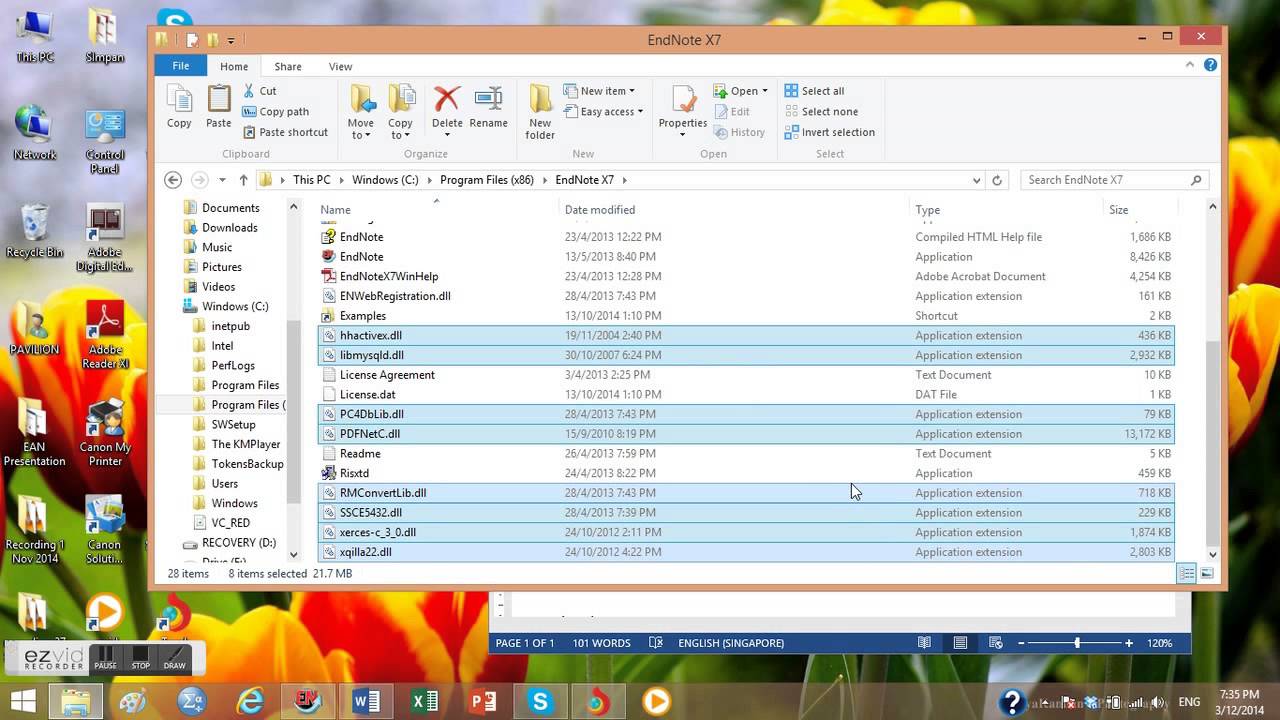Image resolution: width=1280 pixels, height=720 pixels.
Task: Select the PDFNetC.dll file
Action: tap(746, 434)
